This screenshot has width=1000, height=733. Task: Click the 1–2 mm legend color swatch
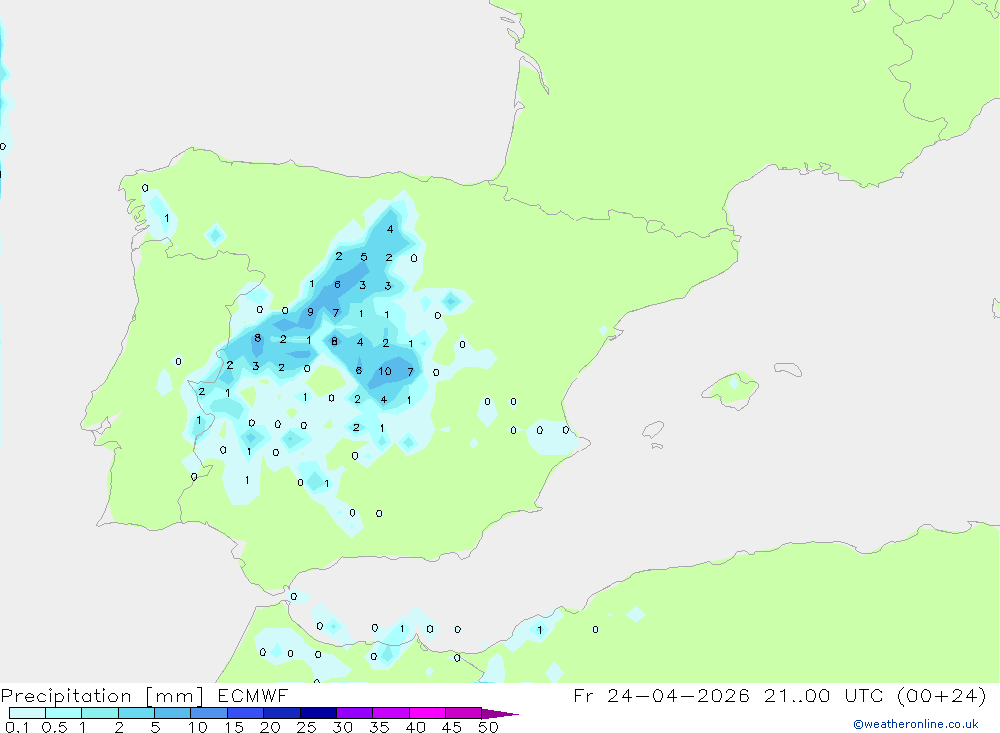[x=99, y=713]
